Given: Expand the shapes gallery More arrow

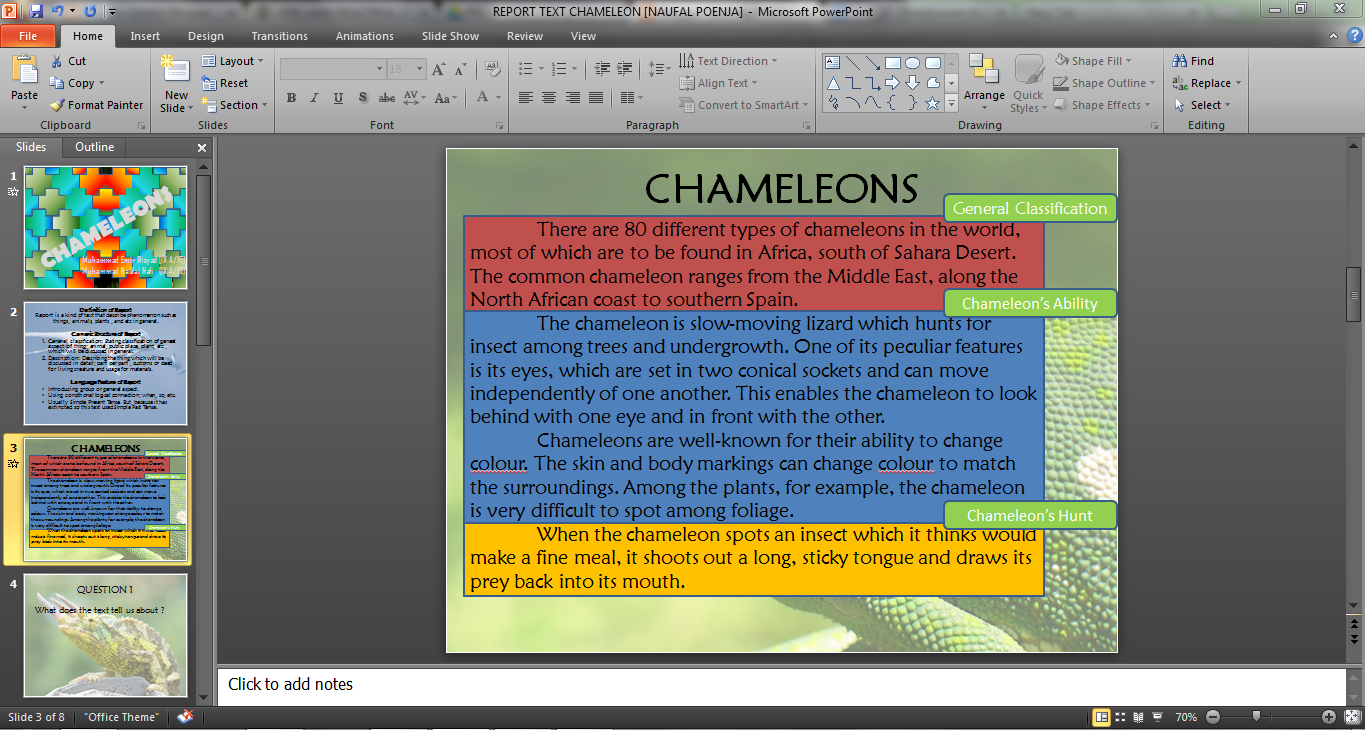Looking at the screenshot, I should tap(952, 104).
